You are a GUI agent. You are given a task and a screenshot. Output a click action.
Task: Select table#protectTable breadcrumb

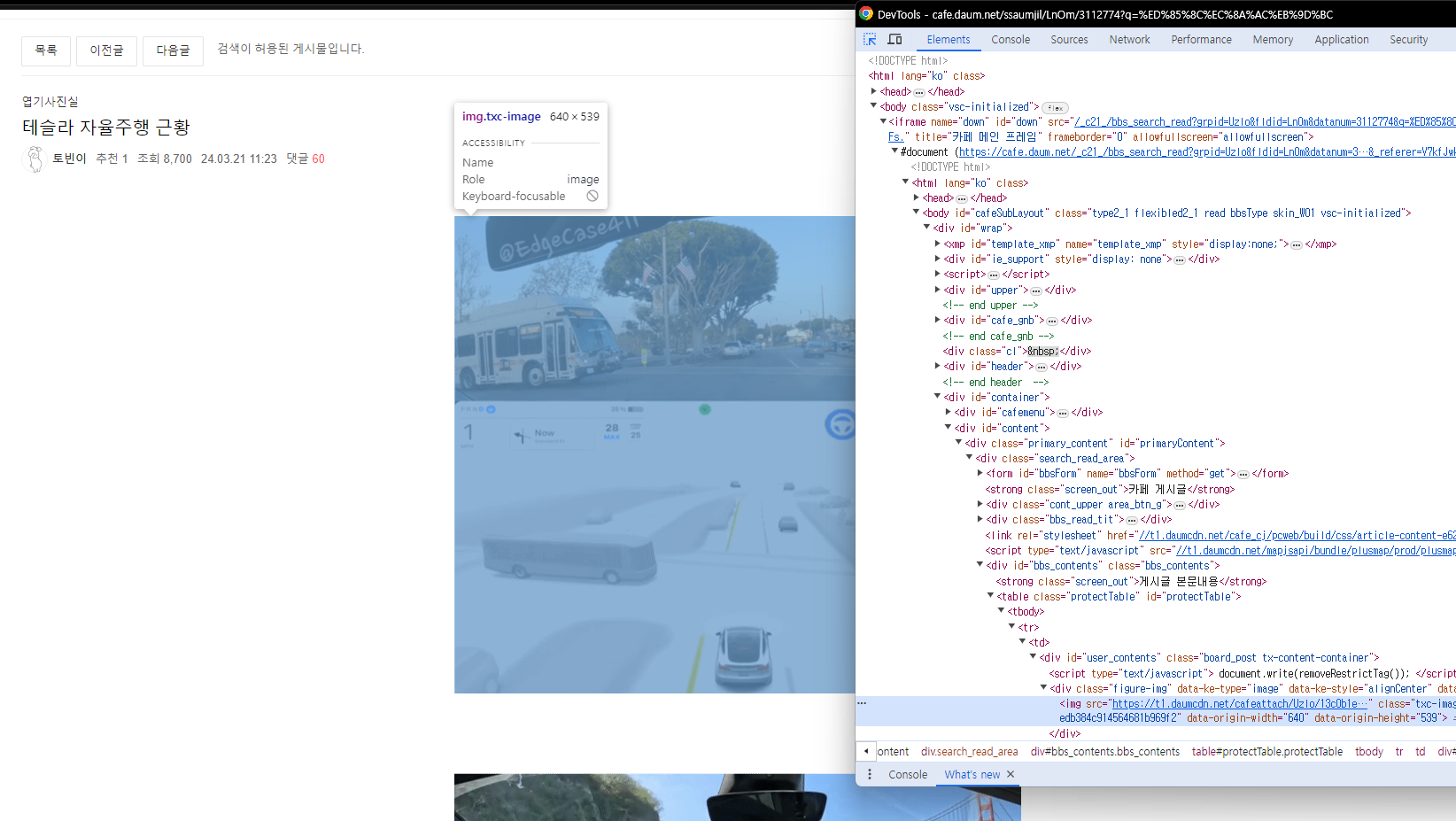point(1266,752)
